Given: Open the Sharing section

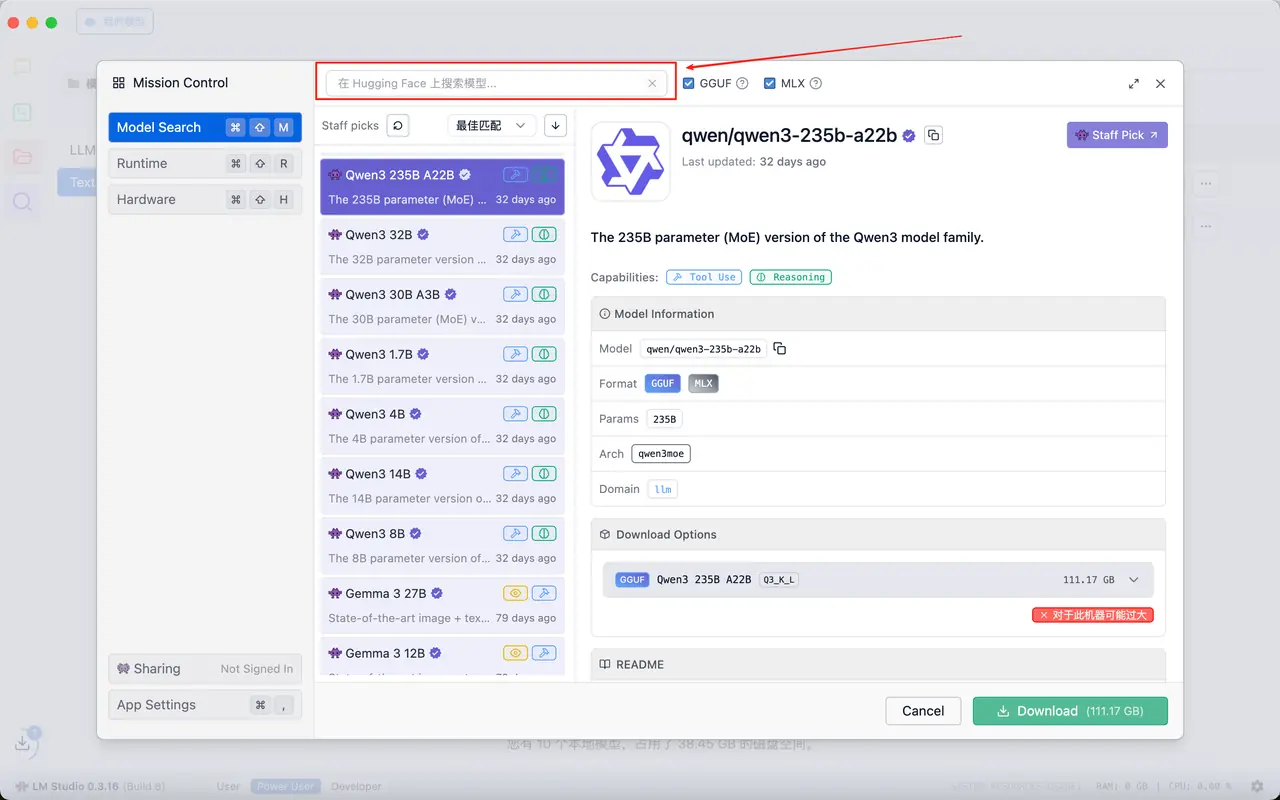Looking at the screenshot, I should coord(205,669).
